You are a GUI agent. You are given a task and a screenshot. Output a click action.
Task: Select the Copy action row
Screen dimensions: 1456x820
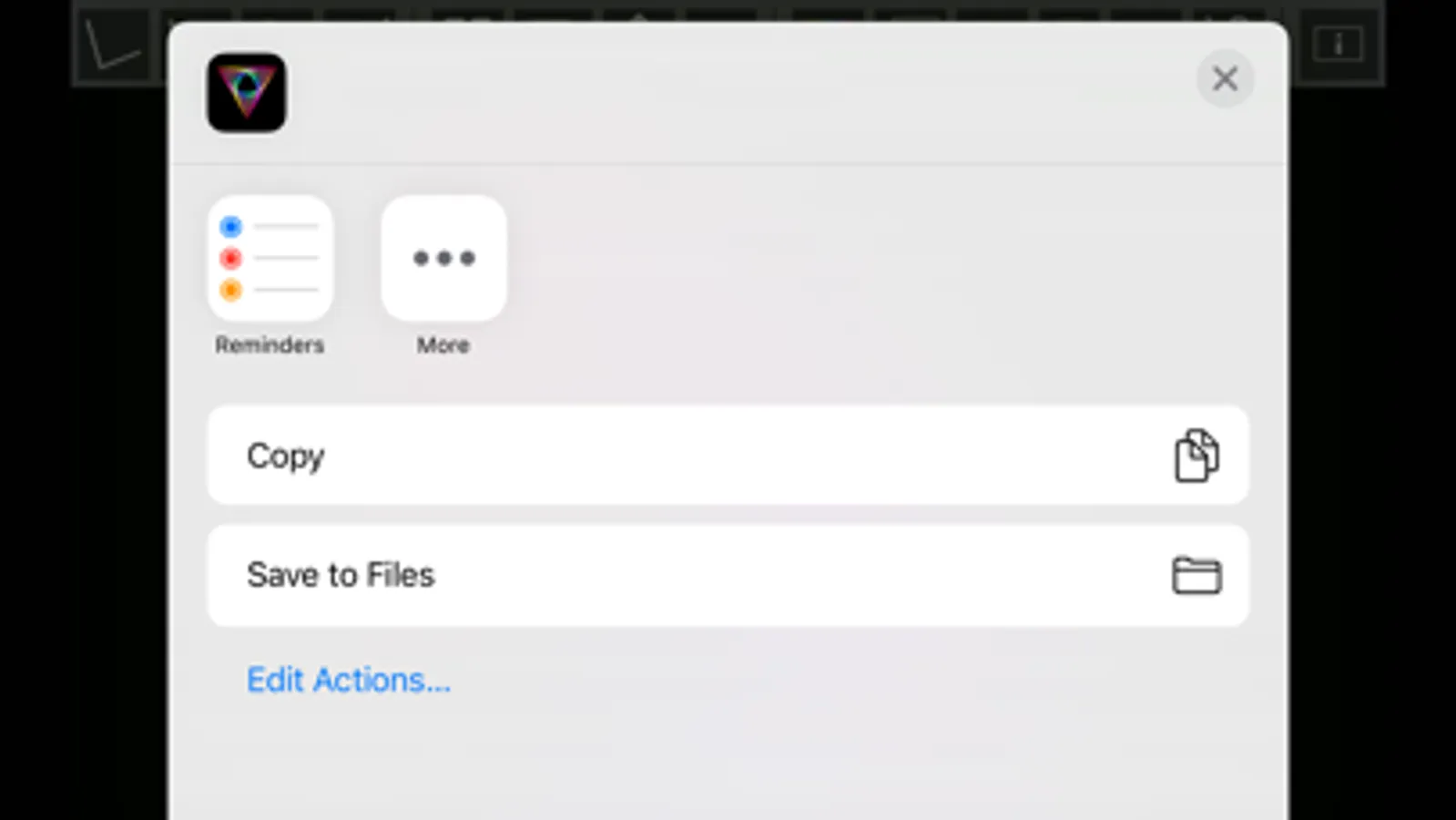pyautogui.click(x=728, y=455)
